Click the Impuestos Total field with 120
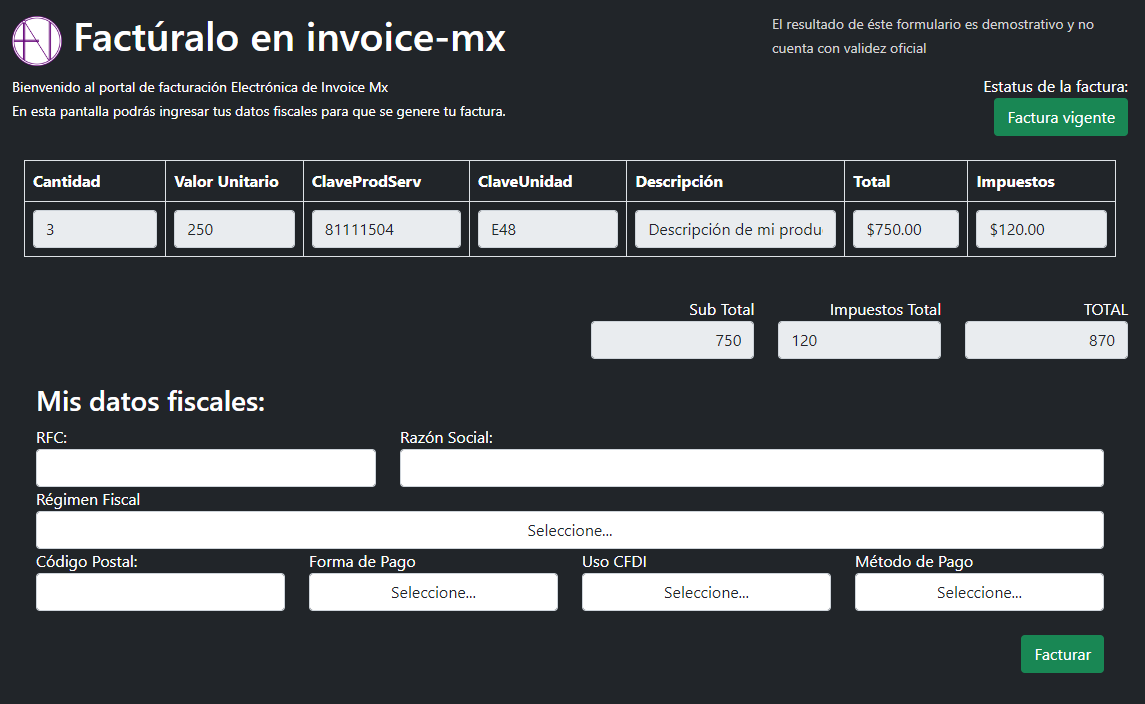The image size is (1145, 704). click(859, 340)
